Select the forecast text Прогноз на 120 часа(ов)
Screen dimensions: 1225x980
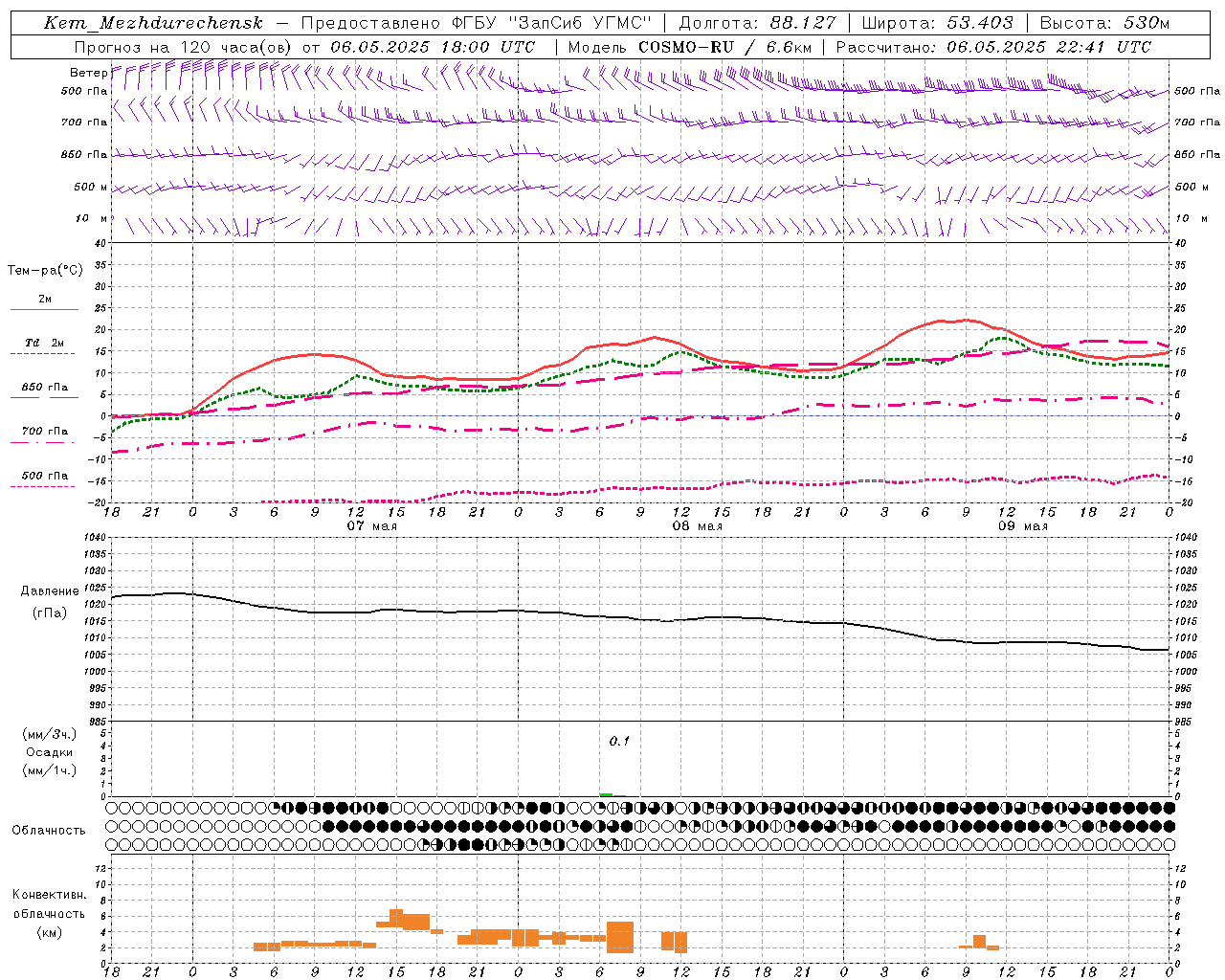[x=184, y=47]
